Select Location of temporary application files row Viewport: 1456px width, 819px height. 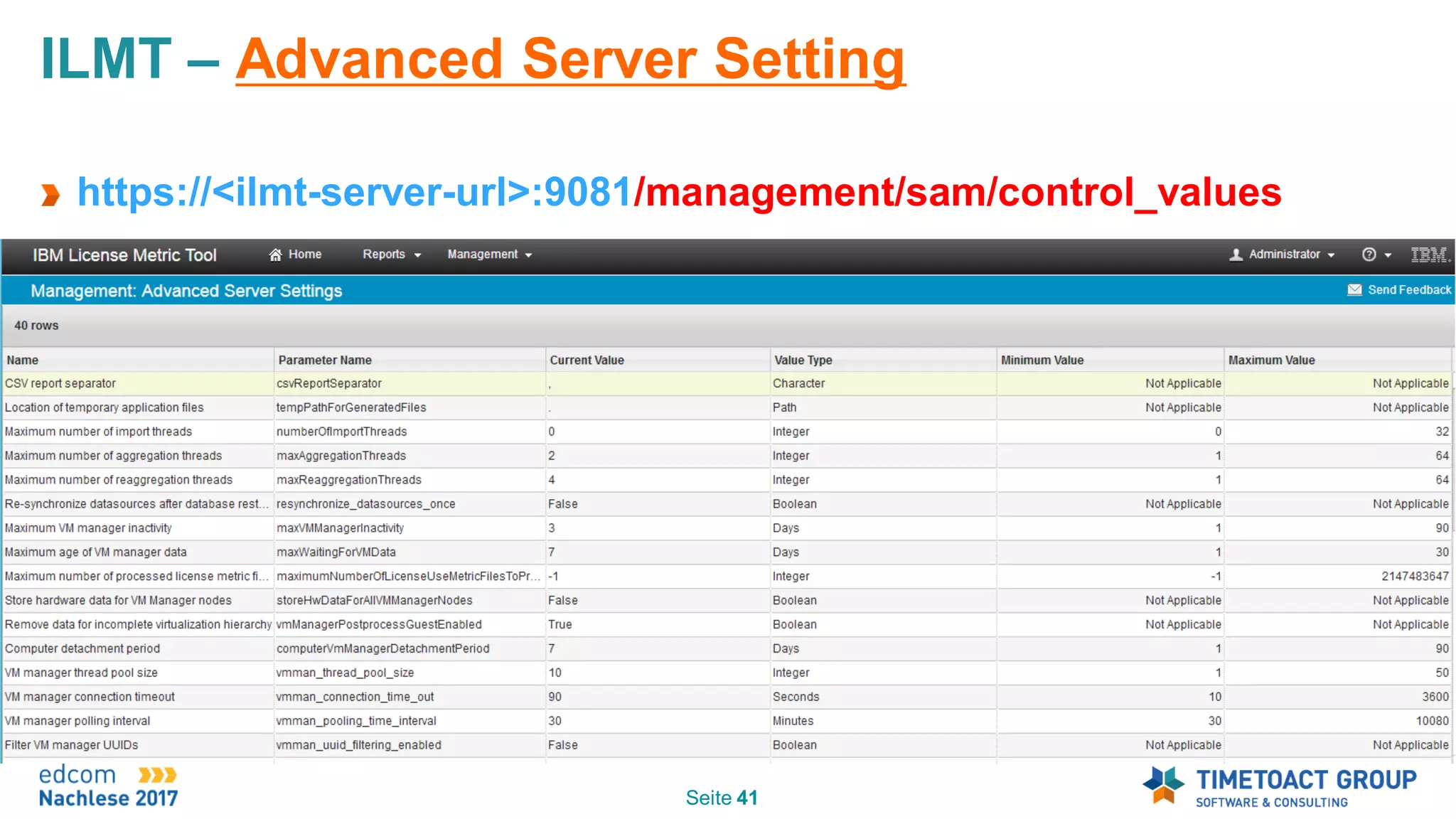pyautogui.click(x=727, y=408)
